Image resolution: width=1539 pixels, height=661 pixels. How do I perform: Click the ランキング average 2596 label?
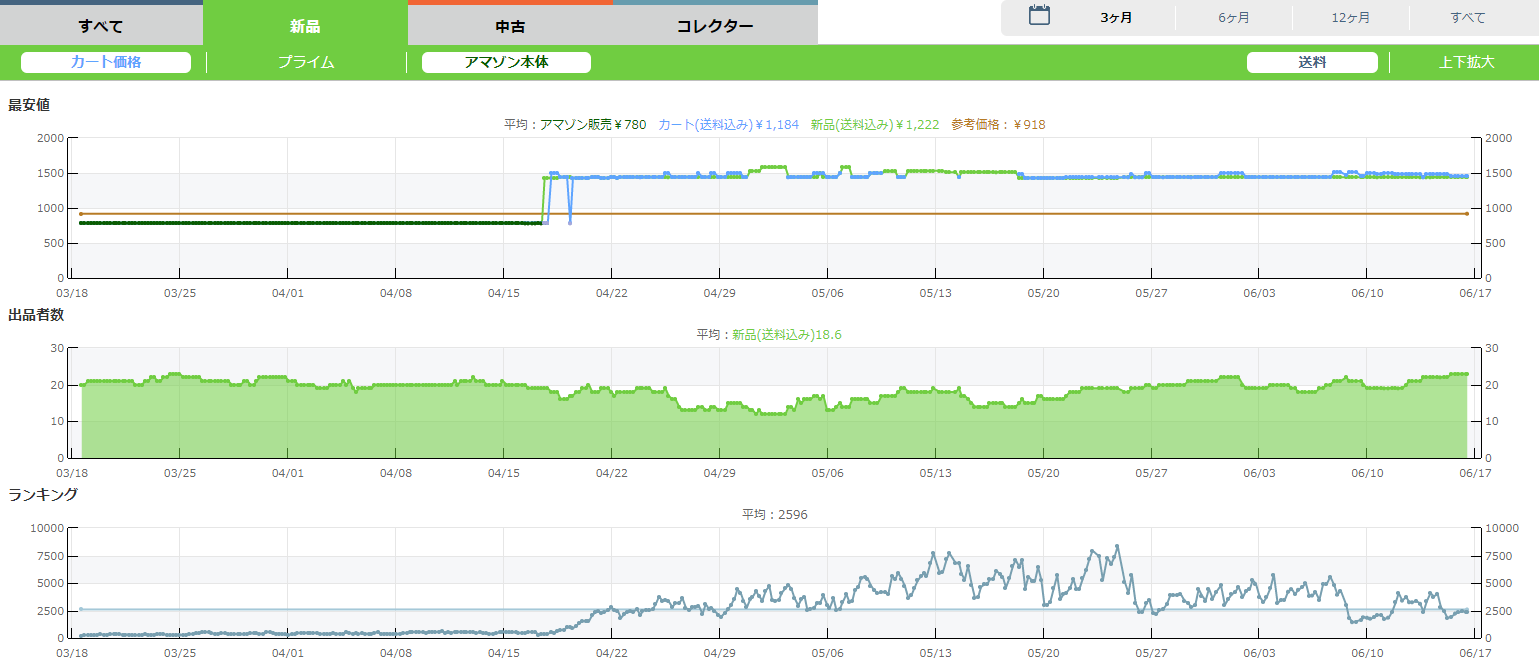point(774,515)
